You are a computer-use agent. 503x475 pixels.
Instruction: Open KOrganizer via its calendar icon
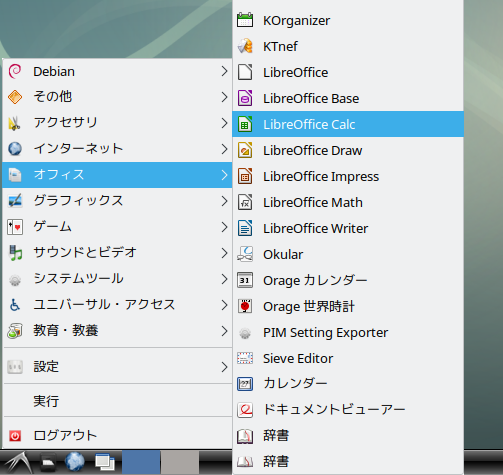pyautogui.click(x=245, y=20)
